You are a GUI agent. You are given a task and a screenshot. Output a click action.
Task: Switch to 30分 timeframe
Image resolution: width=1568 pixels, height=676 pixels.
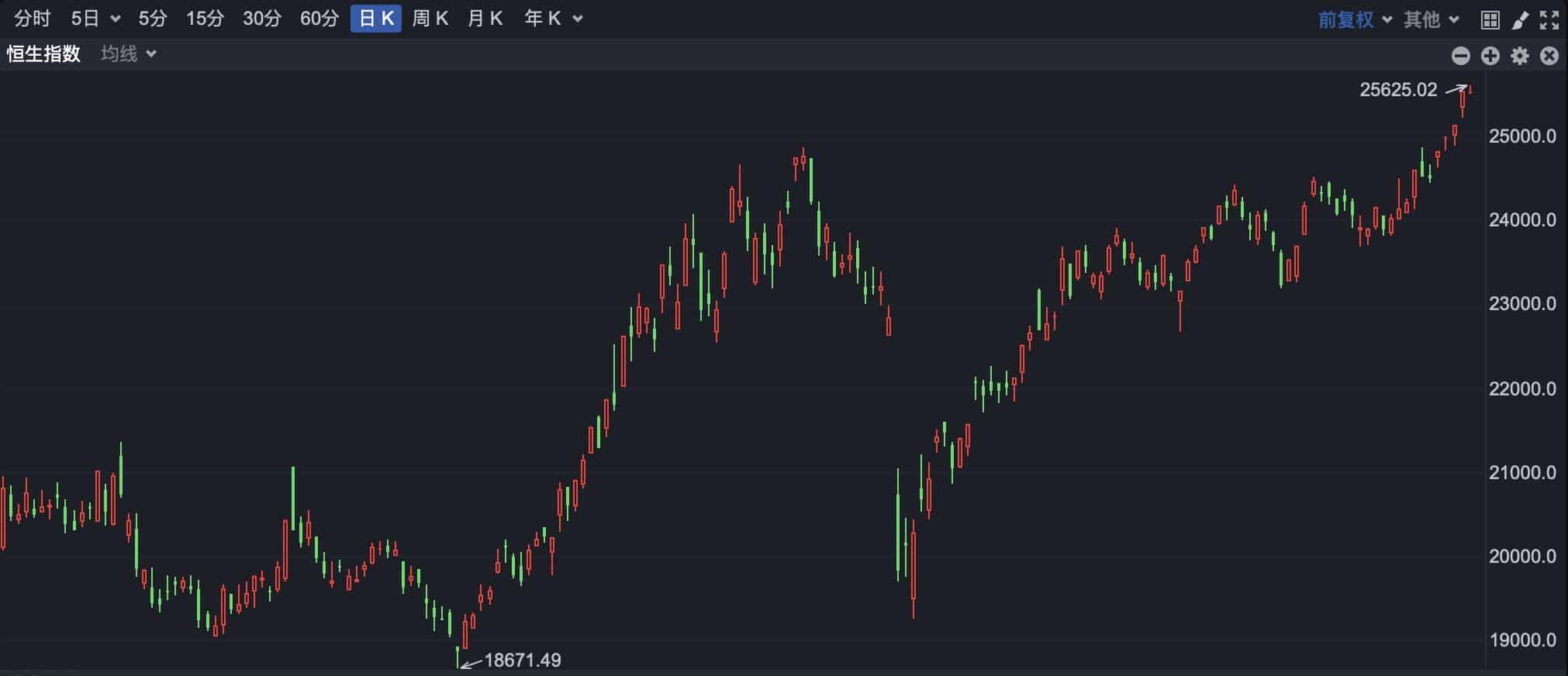pos(262,19)
